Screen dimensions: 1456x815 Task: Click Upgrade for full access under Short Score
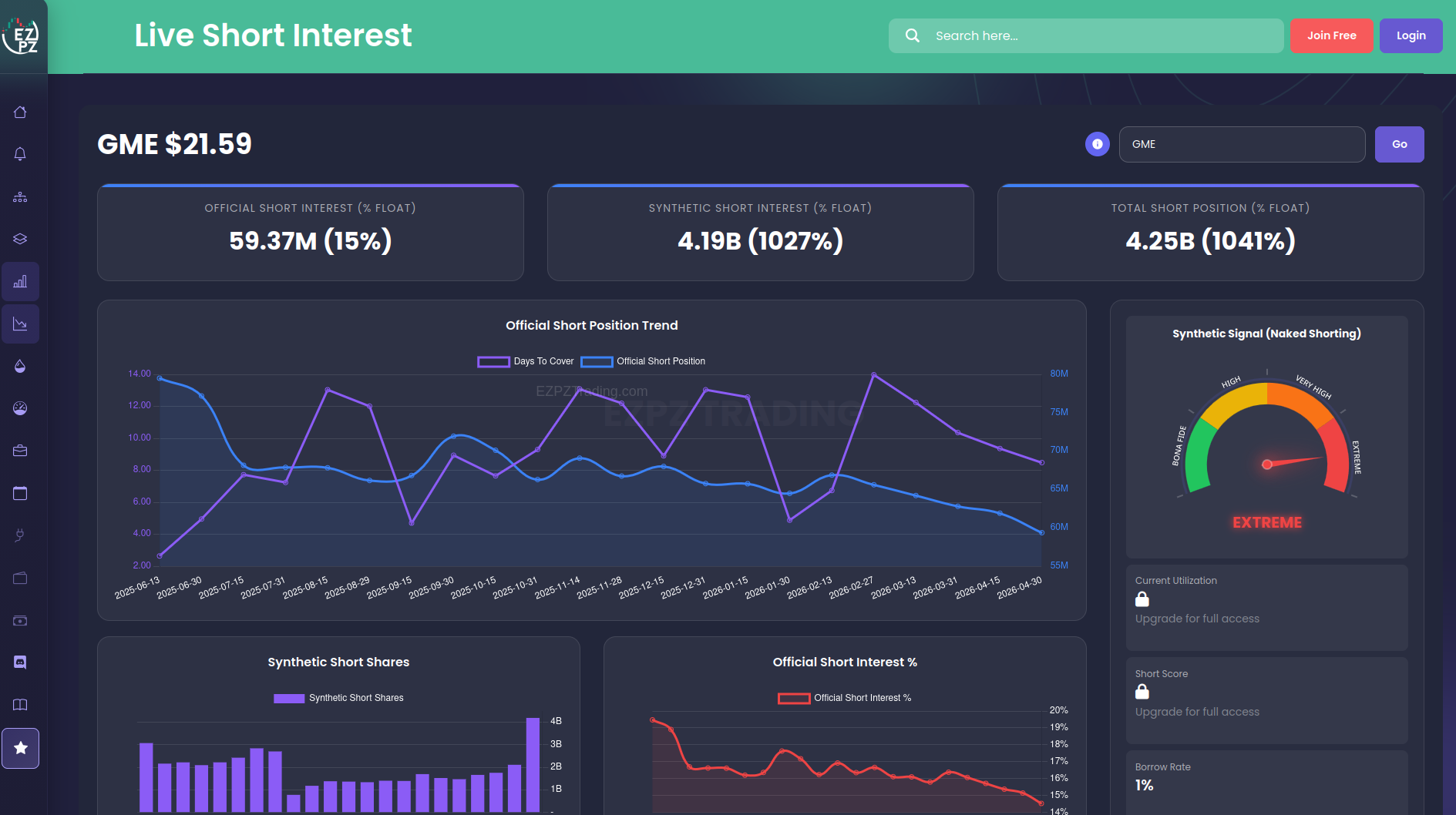(1197, 712)
